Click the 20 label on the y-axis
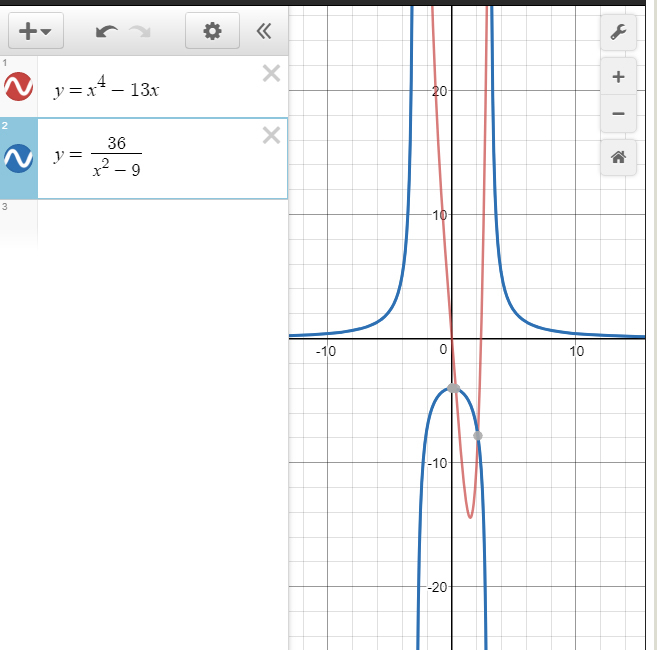Viewport: 657px width, 650px height. click(x=439, y=91)
